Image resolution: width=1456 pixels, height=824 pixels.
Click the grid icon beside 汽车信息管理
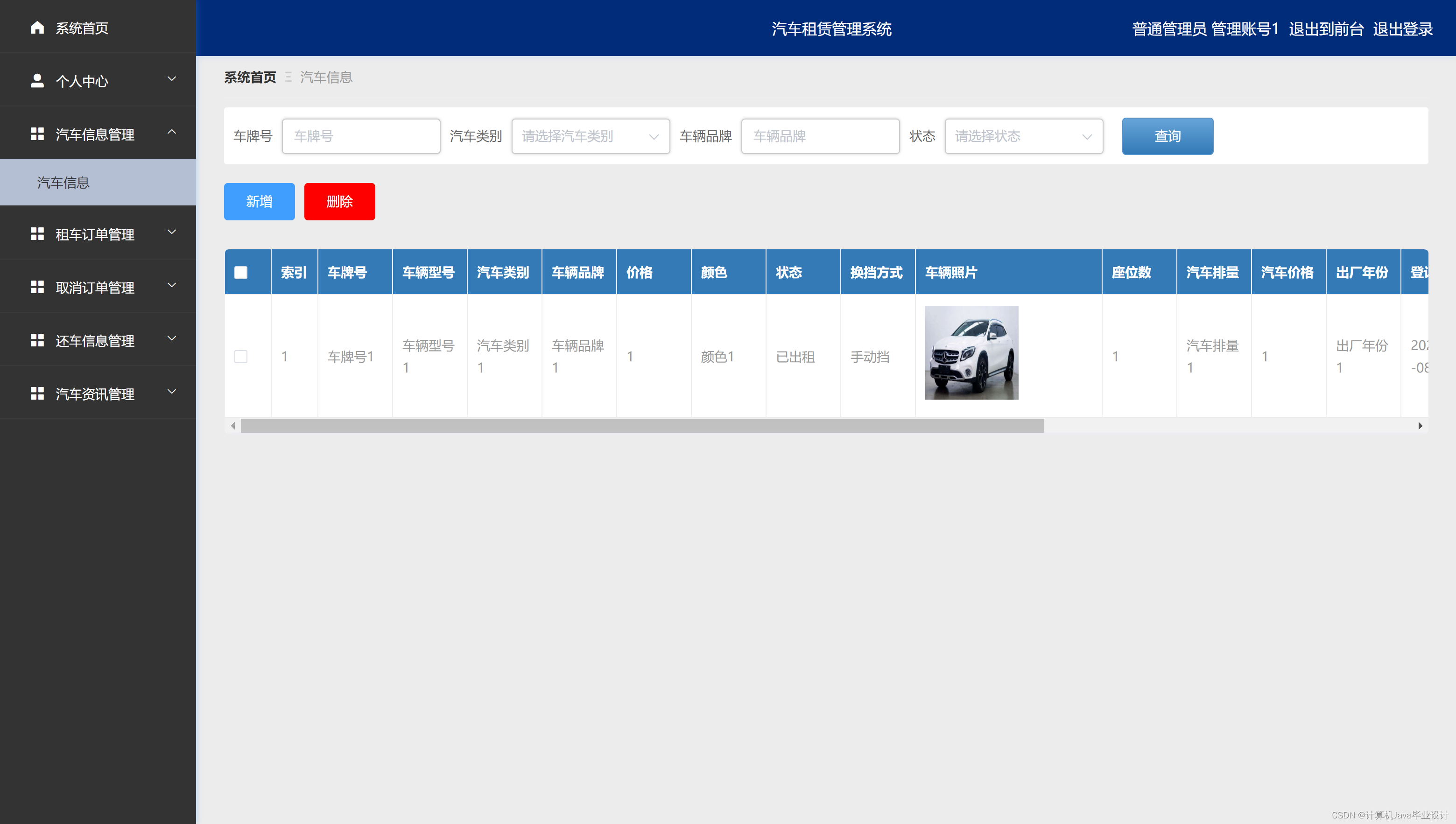coord(37,134)
